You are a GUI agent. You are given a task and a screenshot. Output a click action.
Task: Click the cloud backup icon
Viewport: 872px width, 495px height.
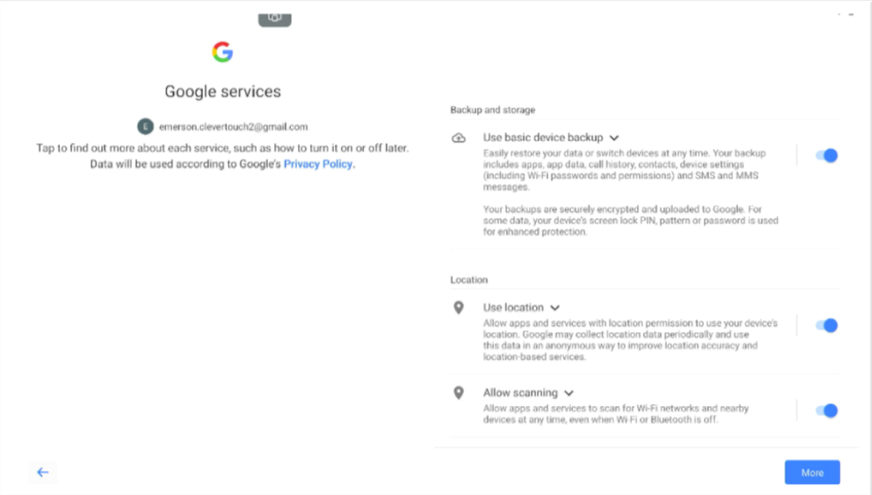point(458,138)
